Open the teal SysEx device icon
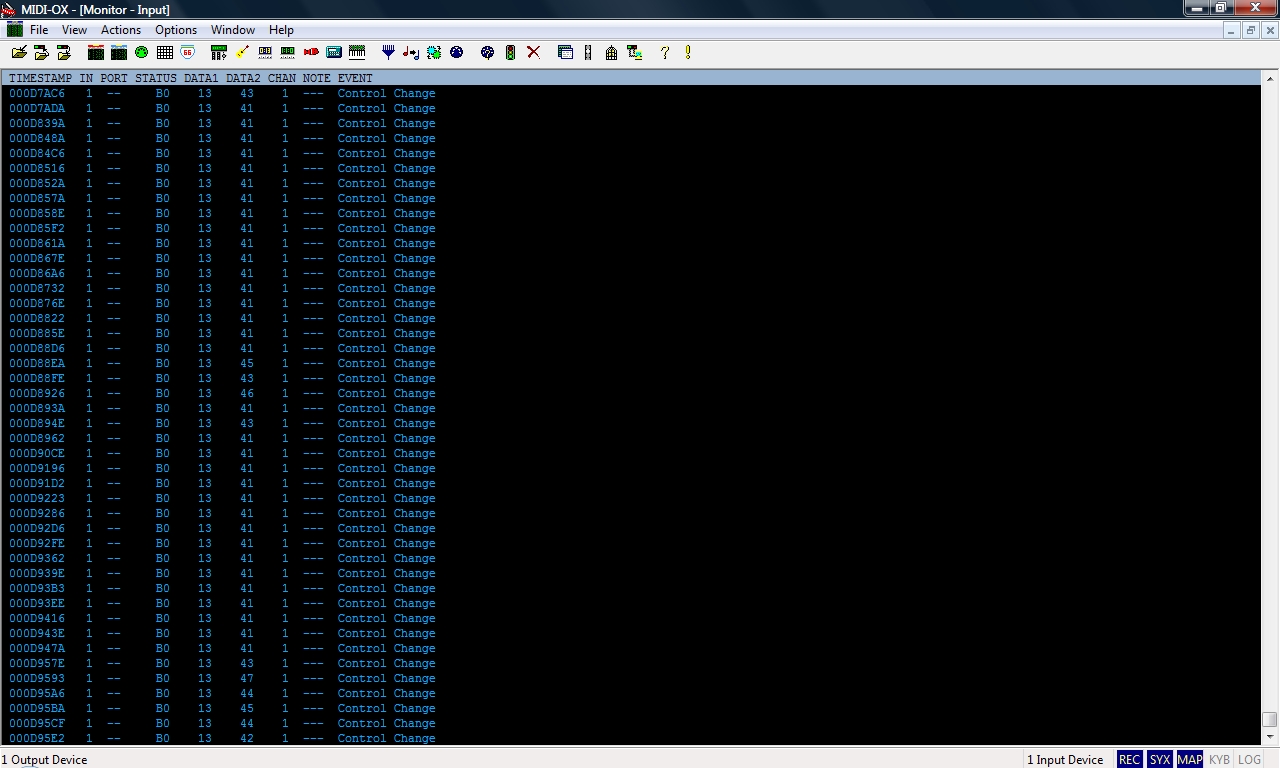Image resolution: width=1280 pixels, height=768 pixels. point(334,52)
